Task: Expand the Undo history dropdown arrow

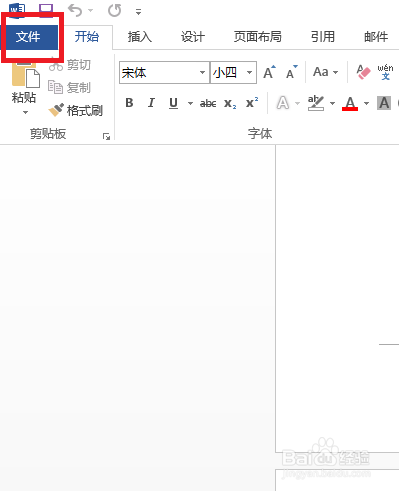Action: pos(91,10)
